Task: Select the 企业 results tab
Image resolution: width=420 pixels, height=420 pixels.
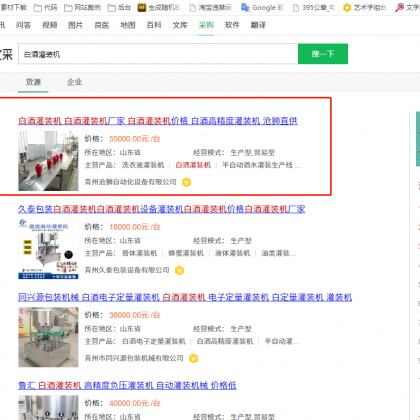Action: (75, 82)
